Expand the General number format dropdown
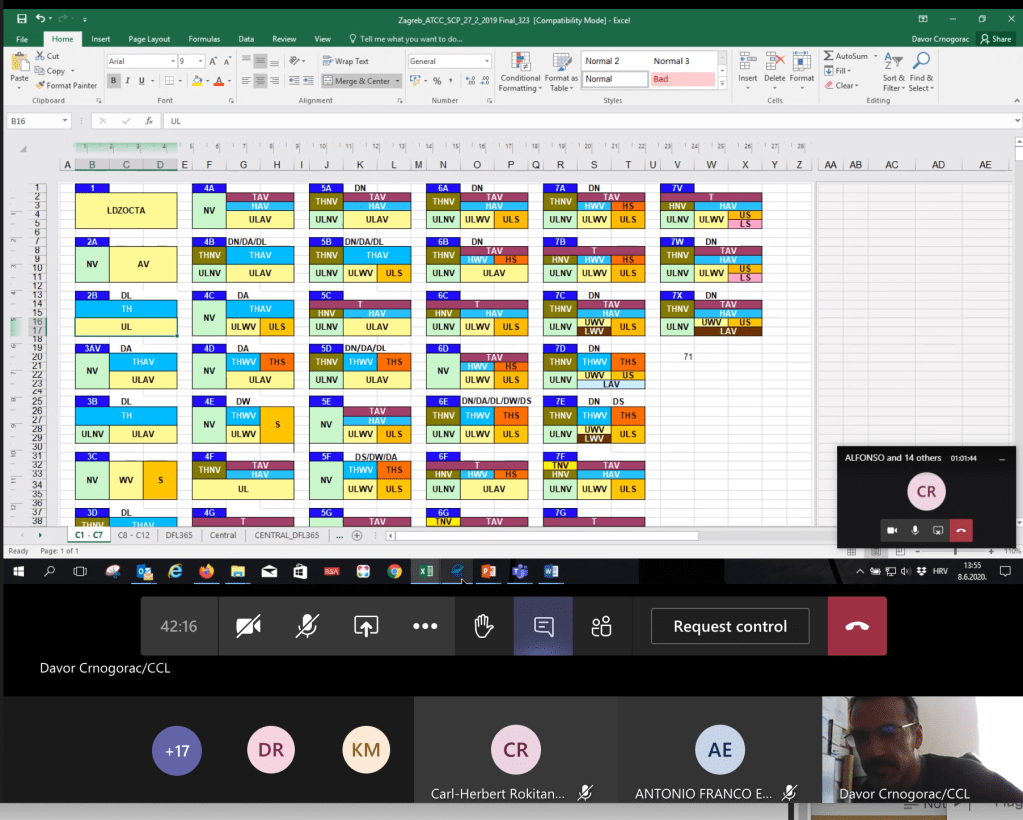The height and width of the screenshot is (820, 1023). [x=486, y=62]
